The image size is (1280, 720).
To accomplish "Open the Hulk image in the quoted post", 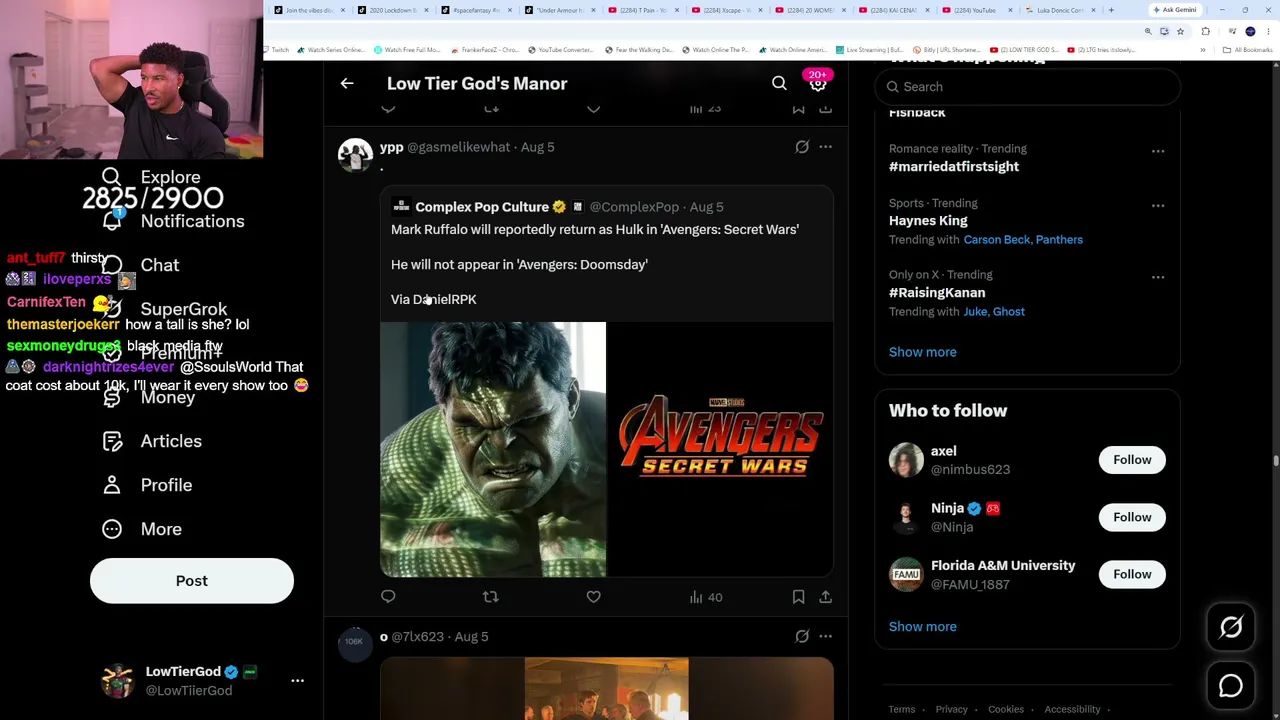I will pos(493,449).
